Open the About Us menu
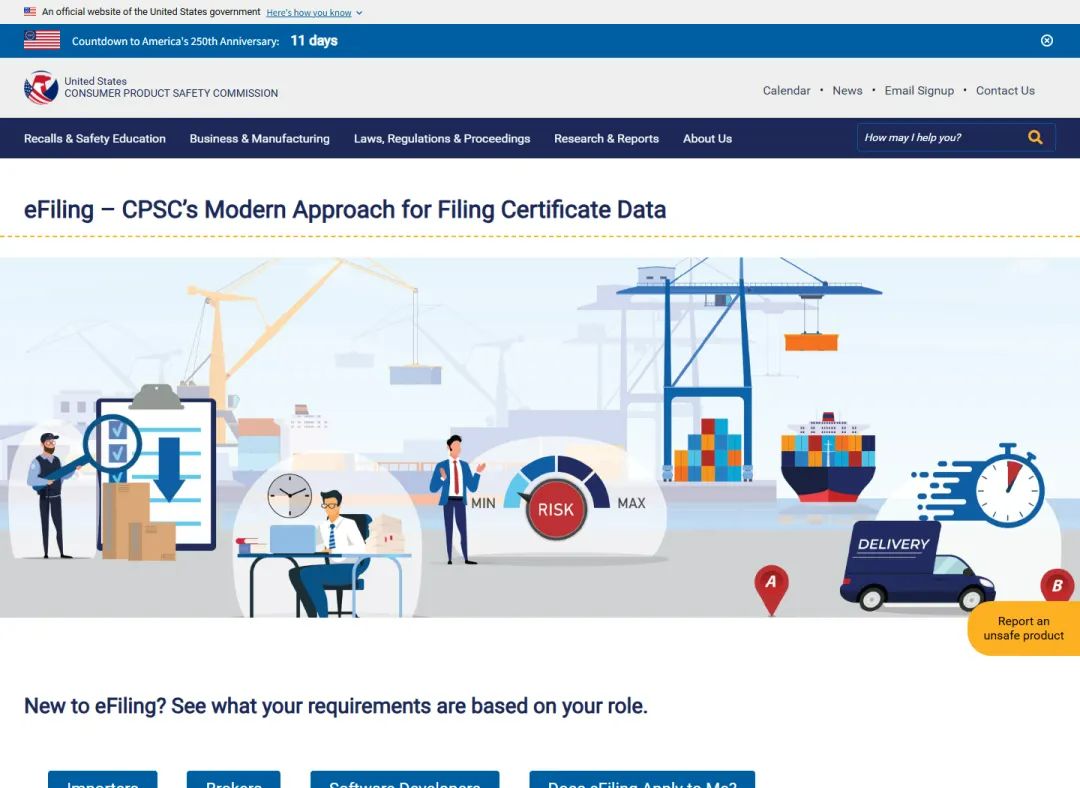The height and width of the screenshot is (788, 1080). coord(707,138)
